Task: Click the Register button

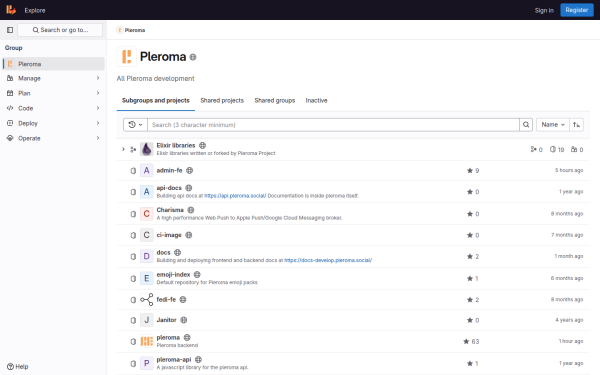Action: click(577, 10)
